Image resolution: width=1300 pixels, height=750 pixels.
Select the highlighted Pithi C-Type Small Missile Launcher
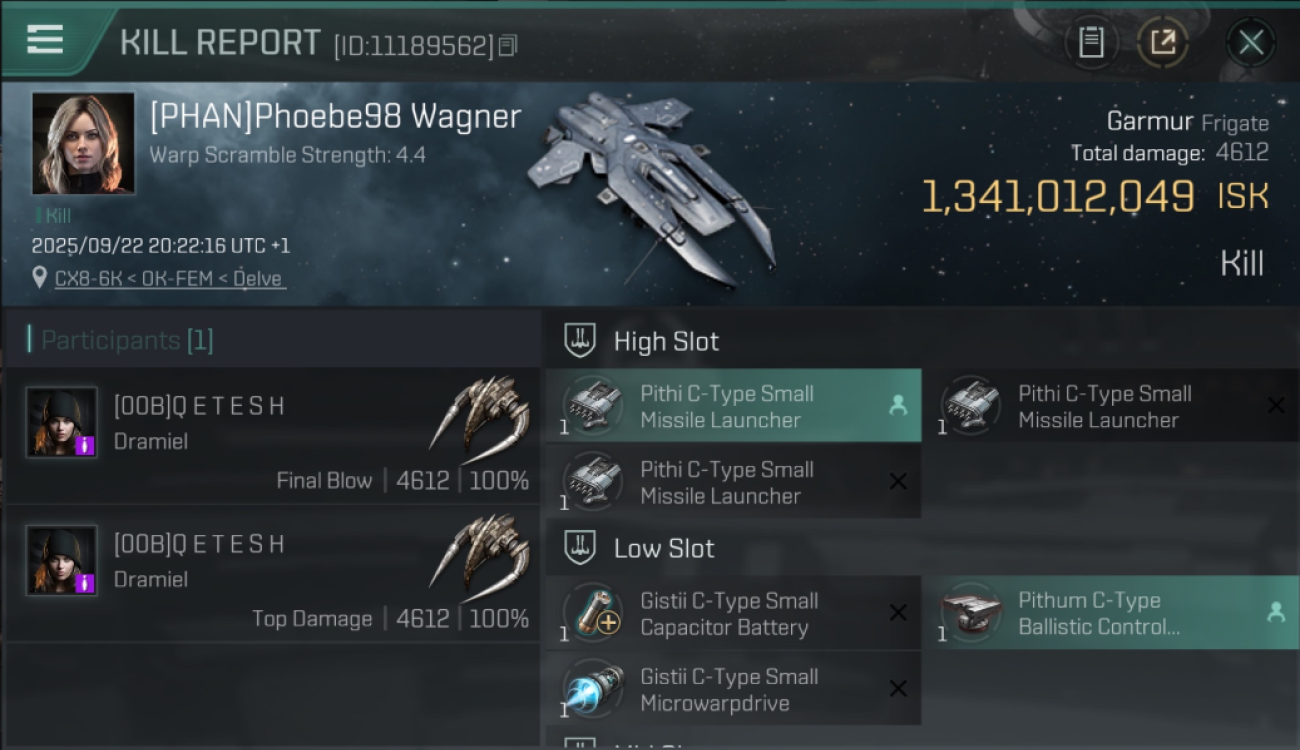[x=733, y=406]
